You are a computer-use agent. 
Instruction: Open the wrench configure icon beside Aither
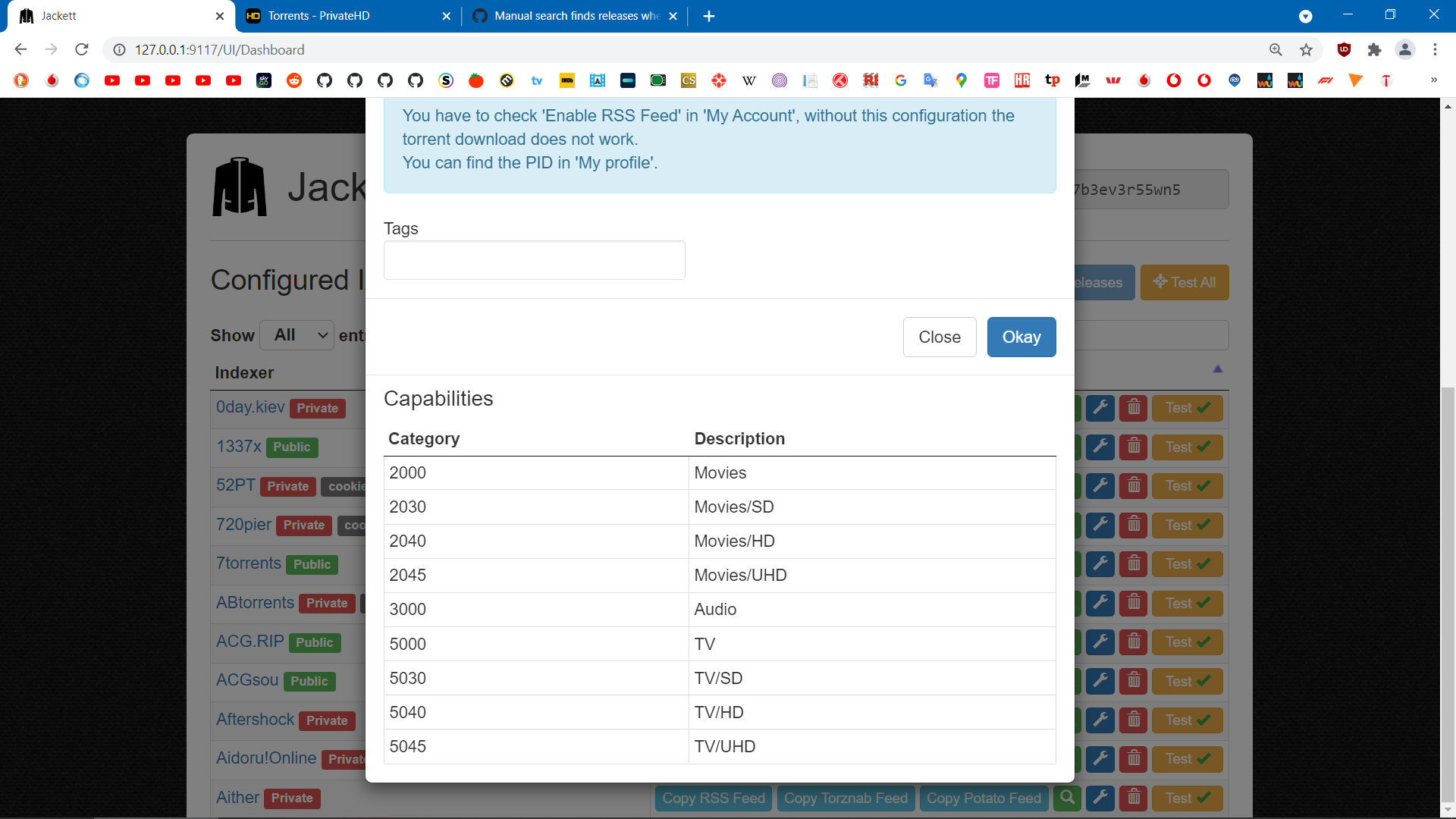pos(1100,798)
